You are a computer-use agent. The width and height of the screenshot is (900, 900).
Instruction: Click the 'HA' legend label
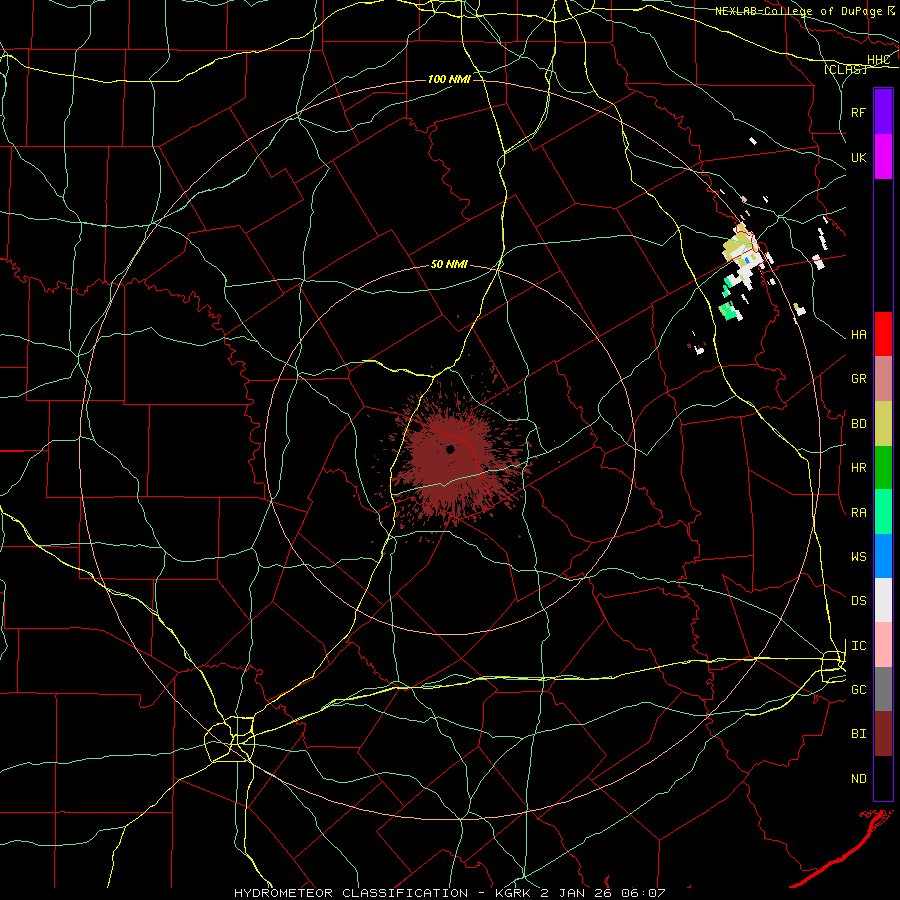pos(858,335)
